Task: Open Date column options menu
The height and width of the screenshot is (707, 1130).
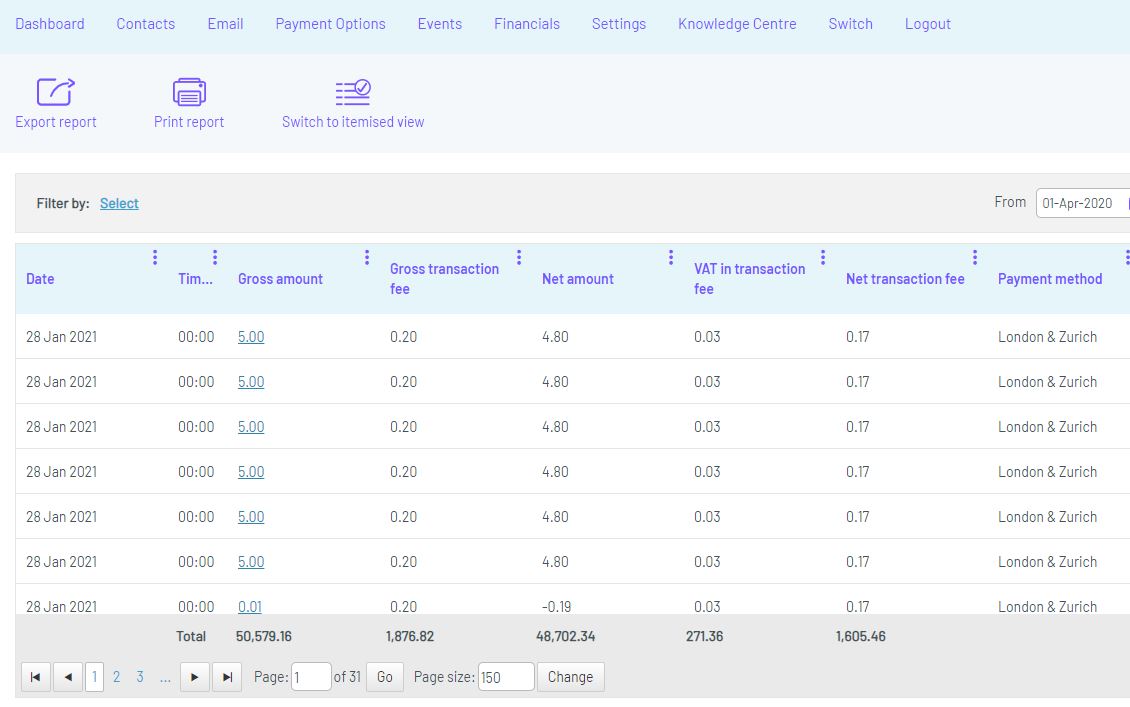Action: click(155, 258)
